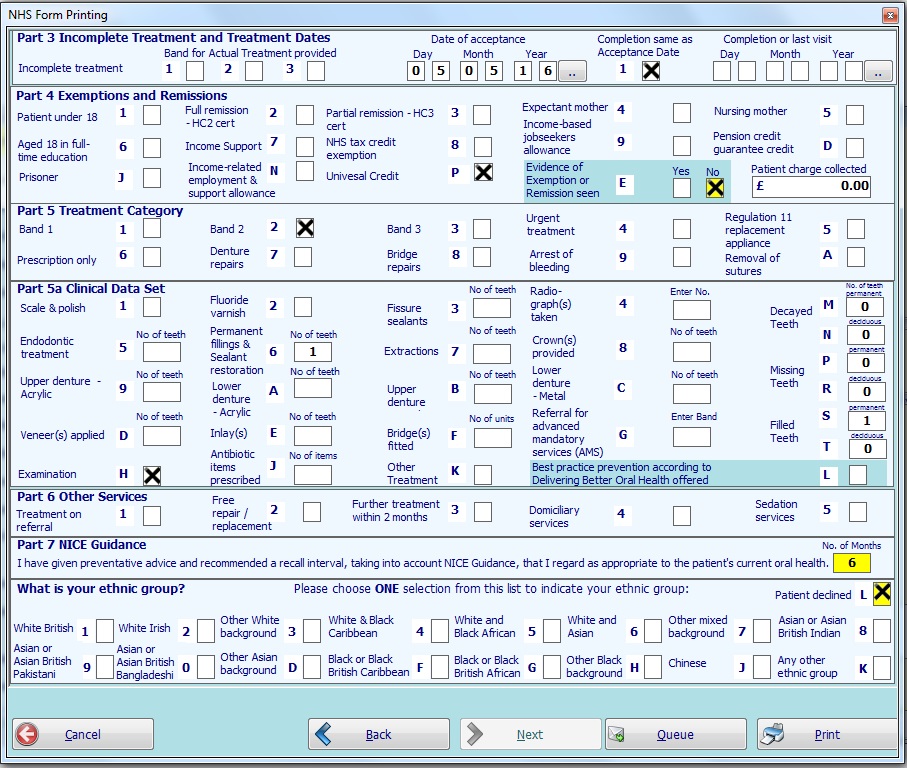Untick the Examination checkbox
Screen dimensions: 907x768
click(x=152, y=475)
